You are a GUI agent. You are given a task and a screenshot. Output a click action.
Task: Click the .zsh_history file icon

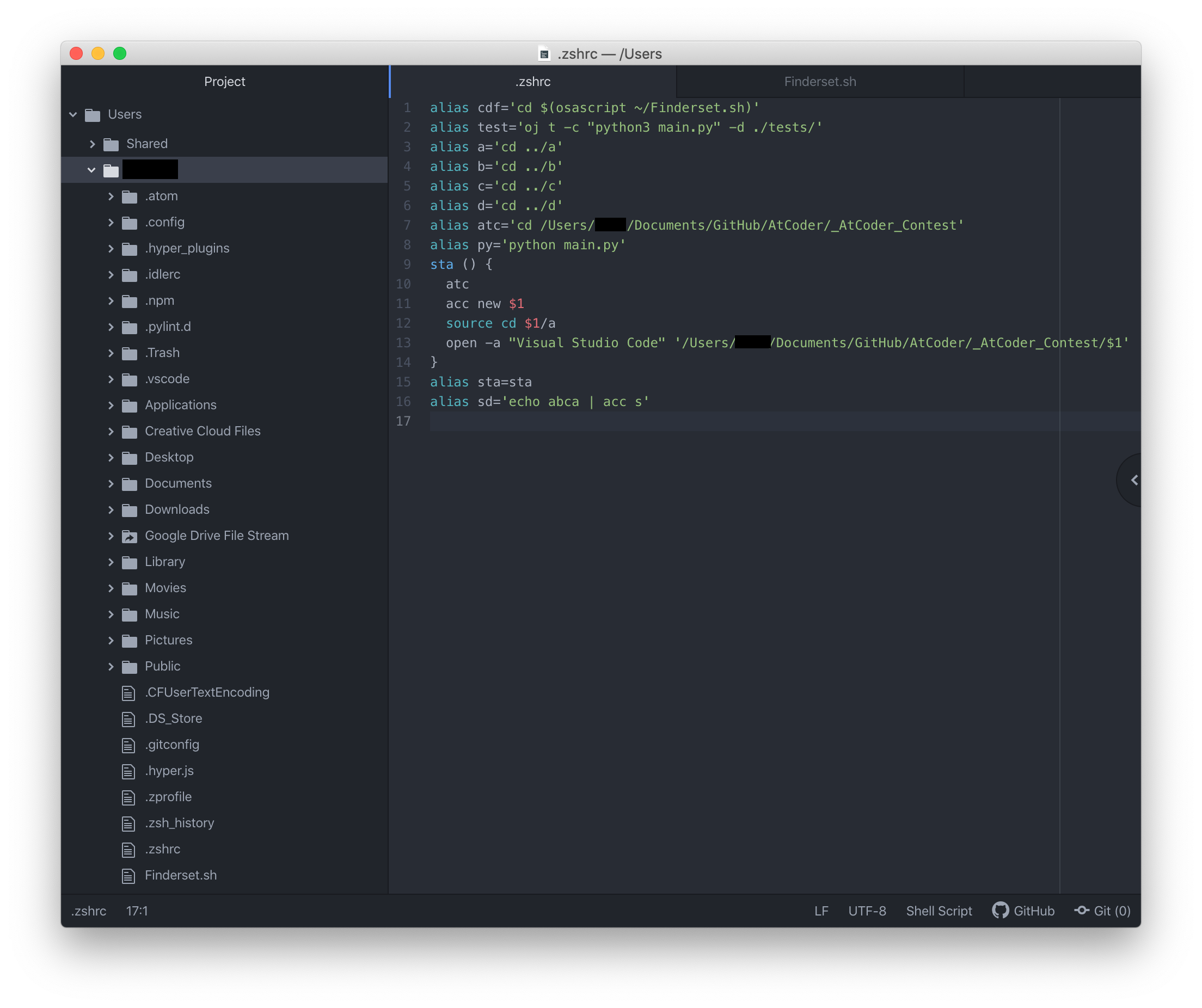(129, 823)
